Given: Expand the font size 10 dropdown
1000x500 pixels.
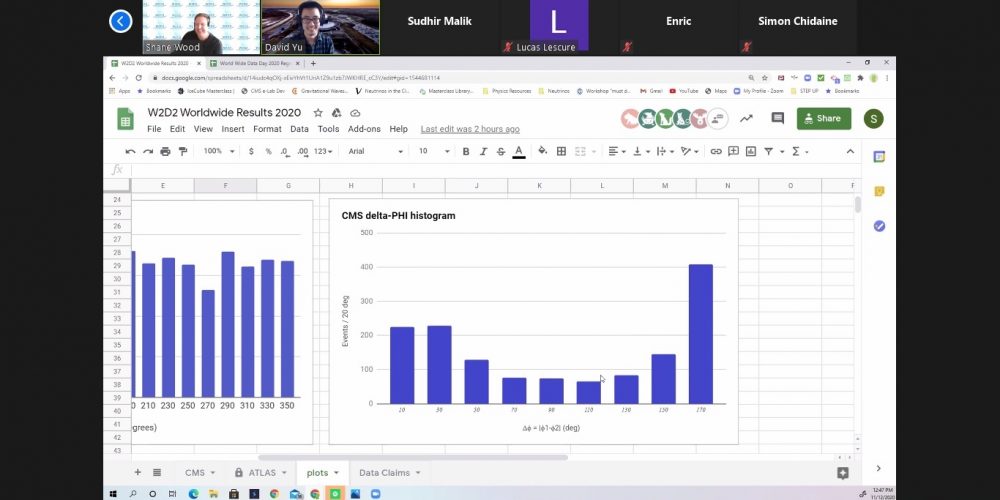Looking at the screenshot, I should tap(431, 151).
